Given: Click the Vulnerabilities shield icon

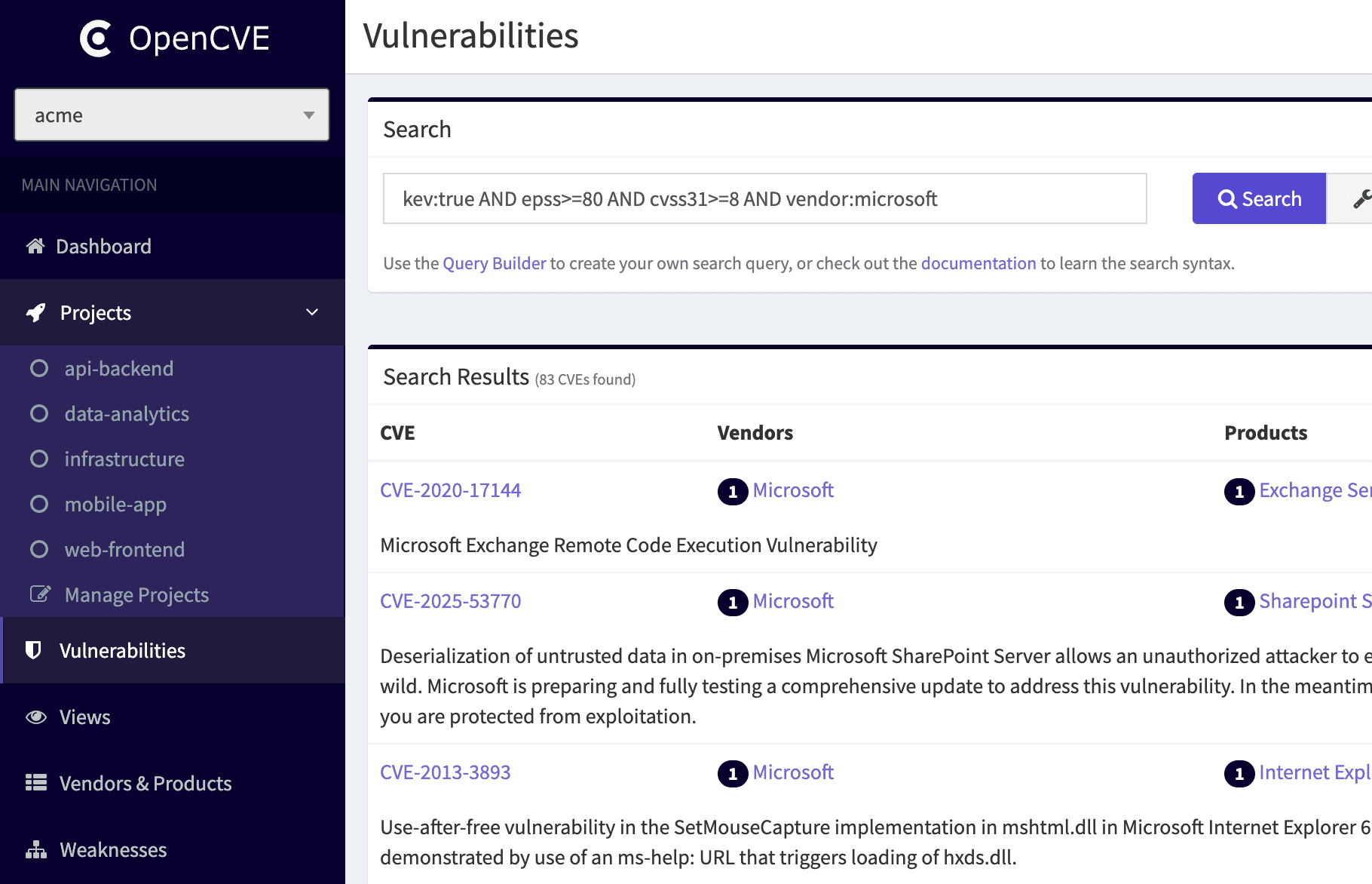Looking at the screenshot, I should 35,650.
